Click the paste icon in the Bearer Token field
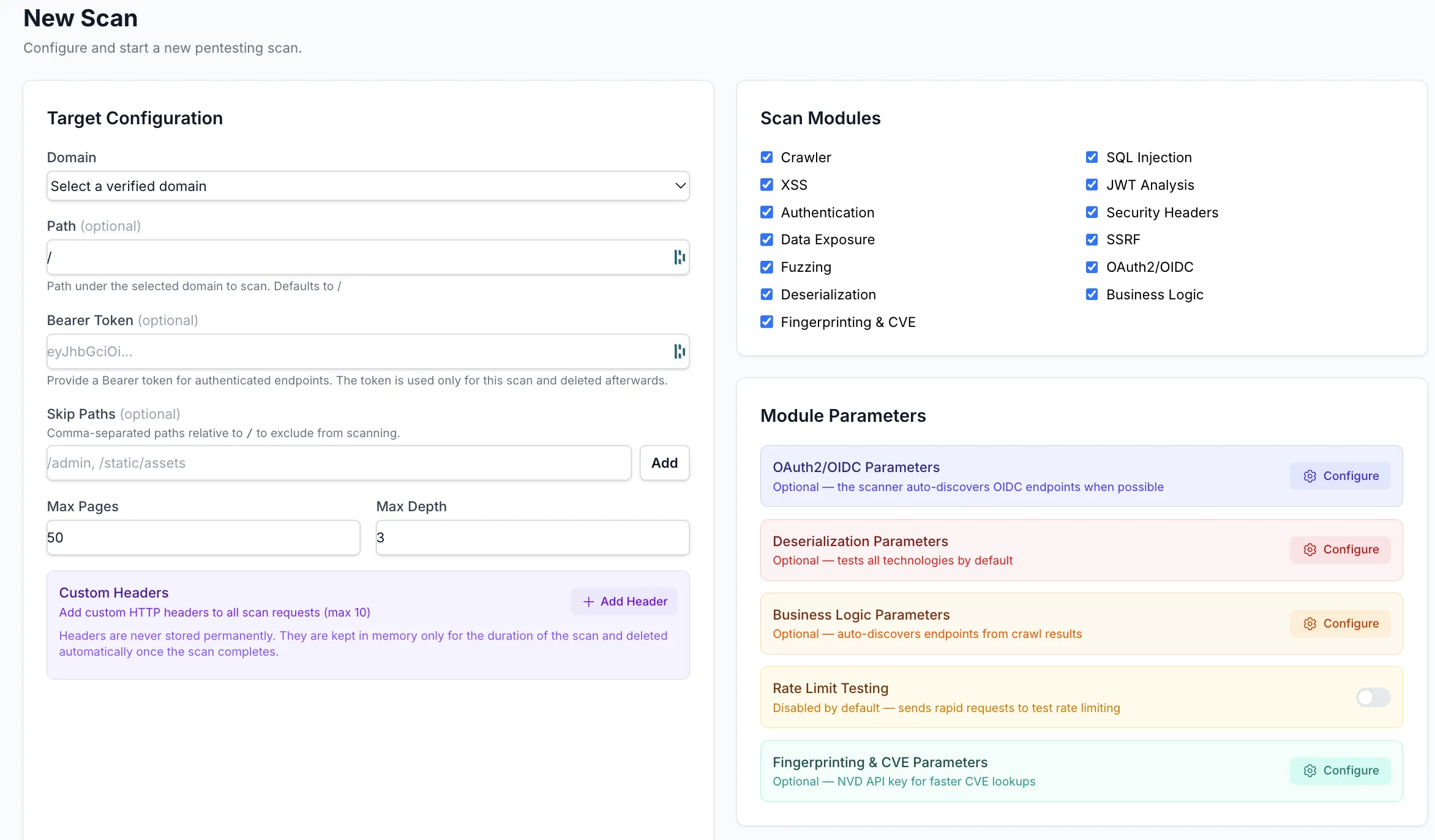The image size is (1435, 840). [x=678, y=351]
